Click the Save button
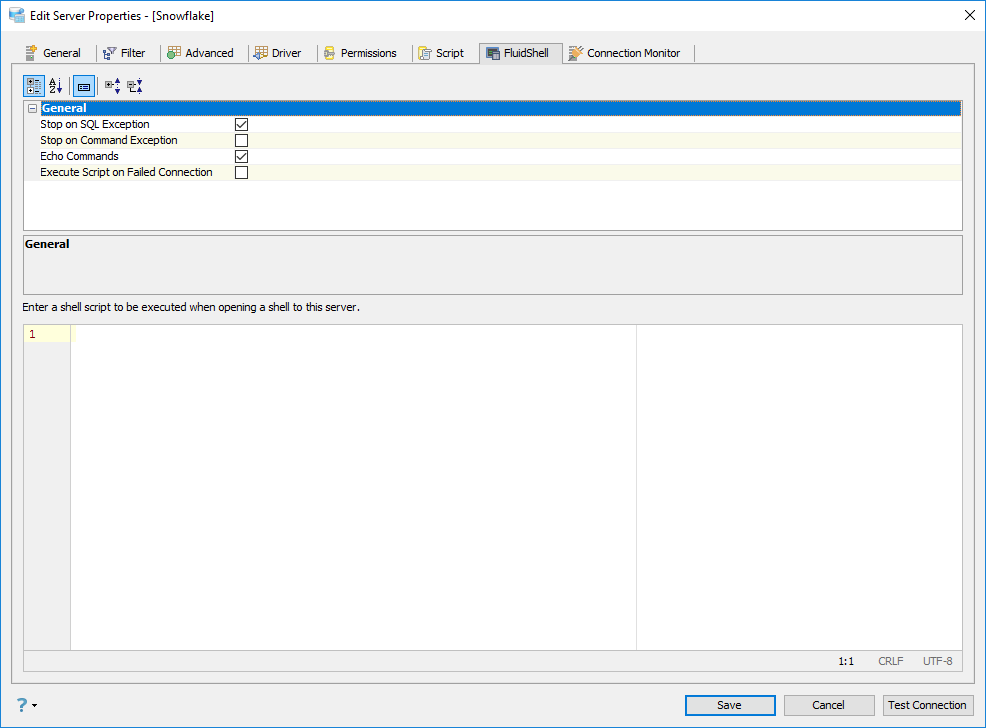The width and height of the screenshot is (986, 728). [x=730, y=705]
